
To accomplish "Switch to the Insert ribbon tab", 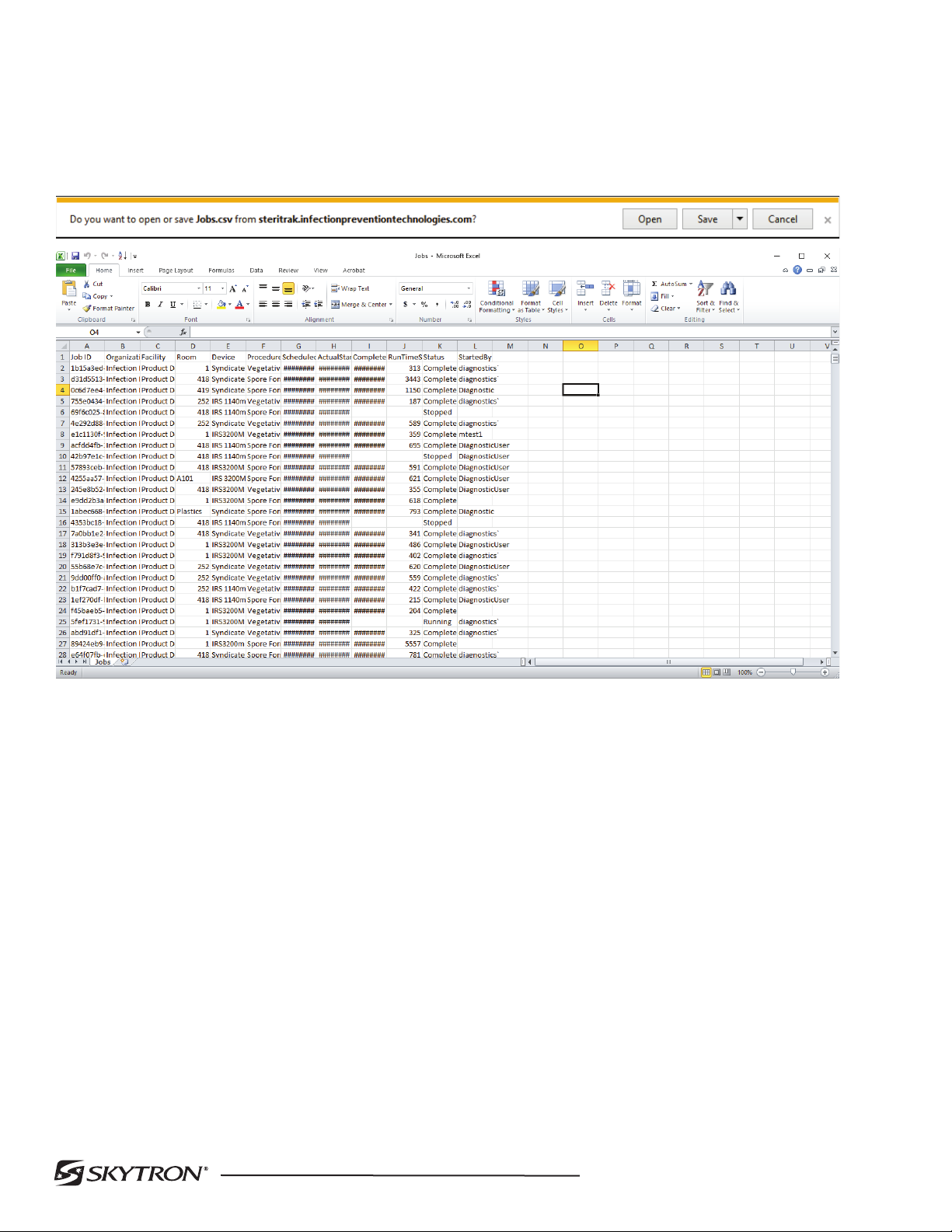I will click(x=135, y=270).
